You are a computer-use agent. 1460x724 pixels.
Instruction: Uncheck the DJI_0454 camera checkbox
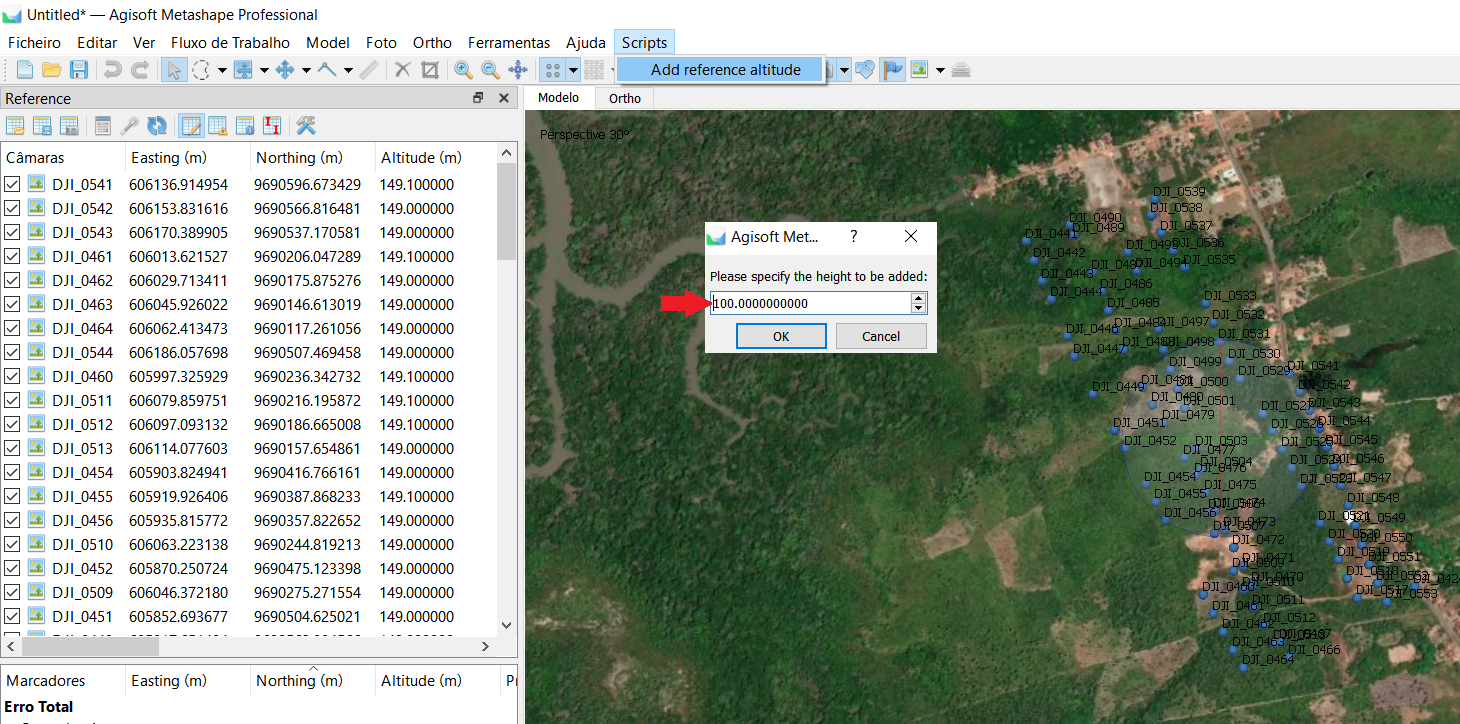coord(12,472)
